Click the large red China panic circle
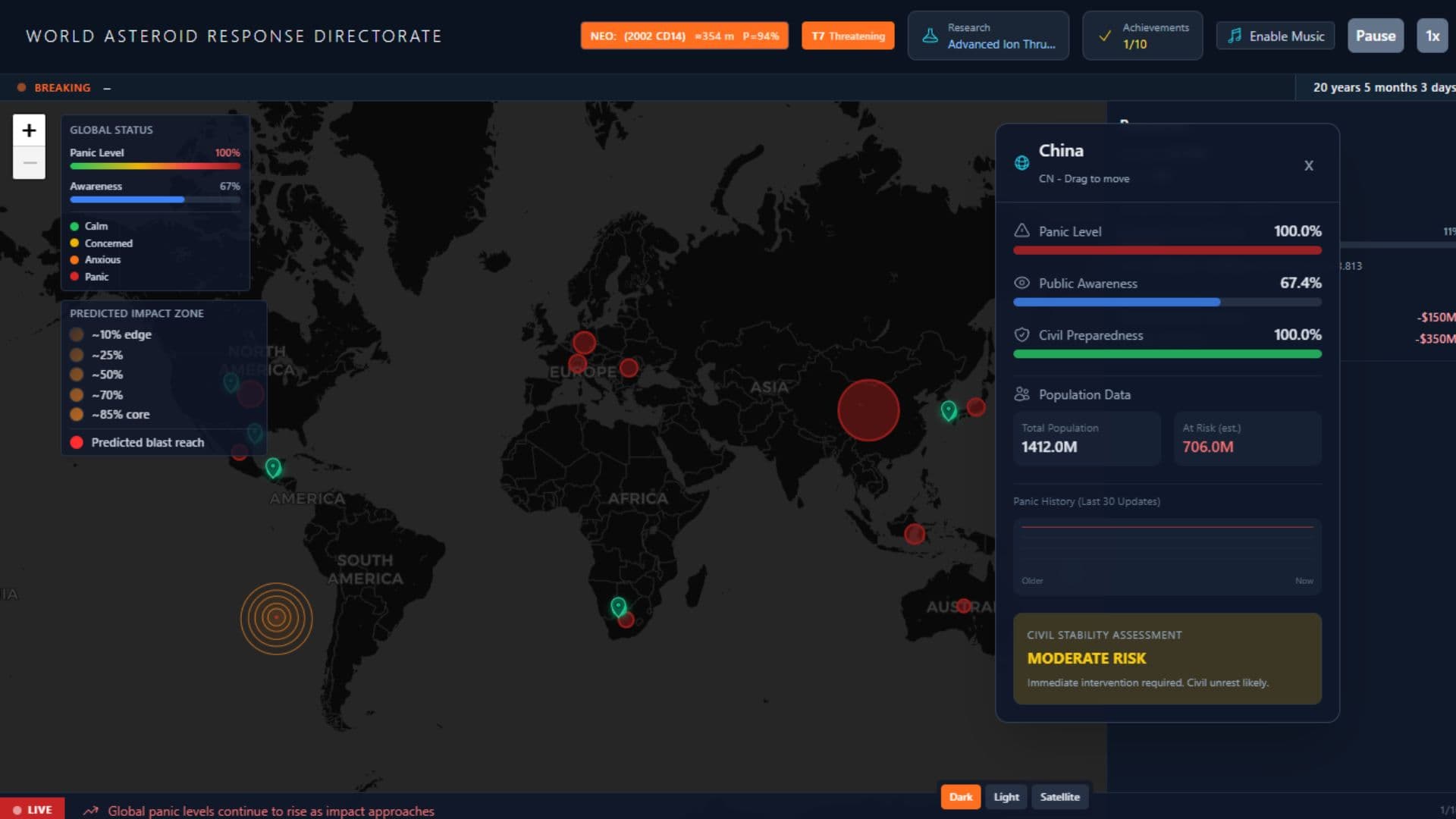This screenshot has height=819, width=1456. (x=868, y=410)
